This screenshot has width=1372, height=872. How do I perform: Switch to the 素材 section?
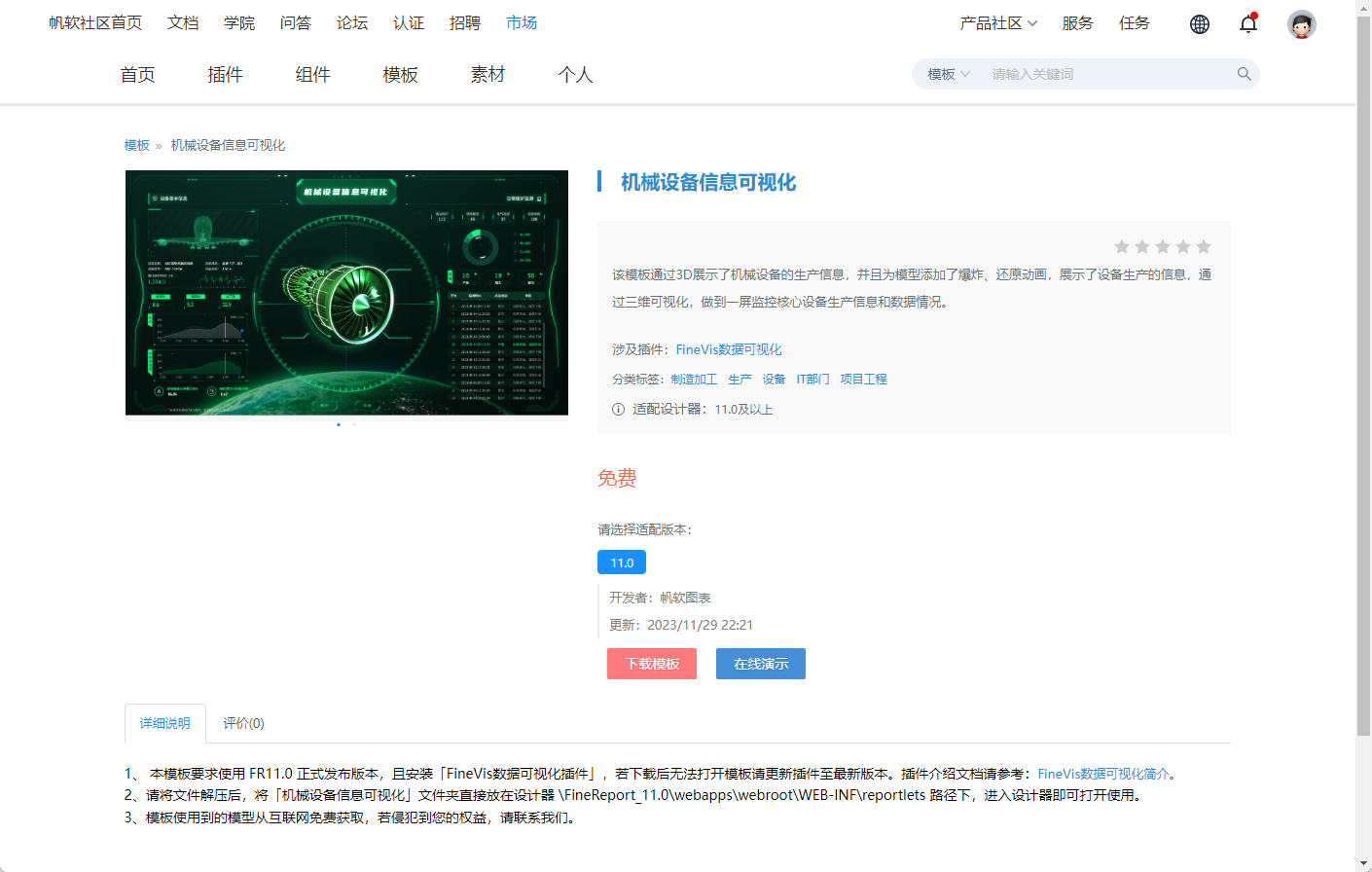tap(487, 75)
